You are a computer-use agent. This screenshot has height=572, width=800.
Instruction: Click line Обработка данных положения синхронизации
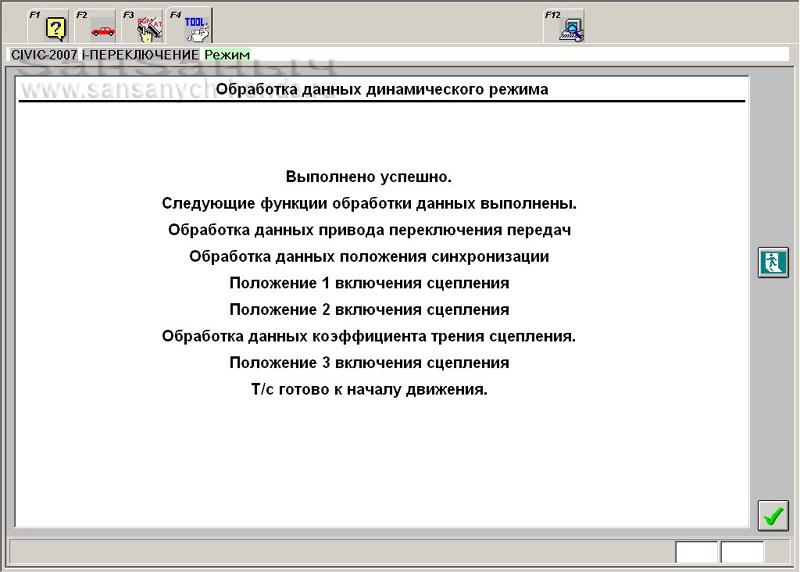pos(369,256)
